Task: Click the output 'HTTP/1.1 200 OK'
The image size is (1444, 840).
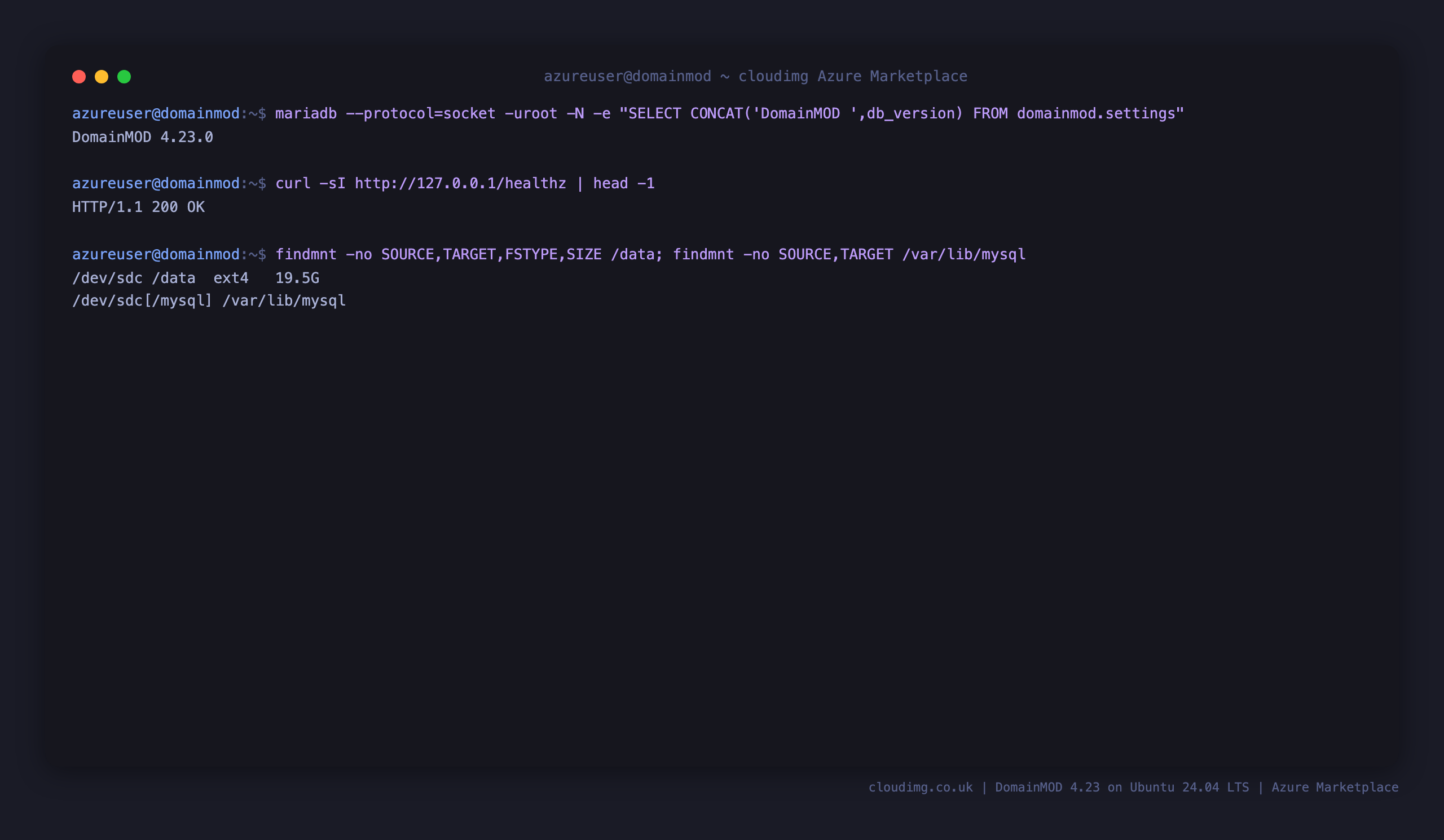Action: click(x=138, y=207)
